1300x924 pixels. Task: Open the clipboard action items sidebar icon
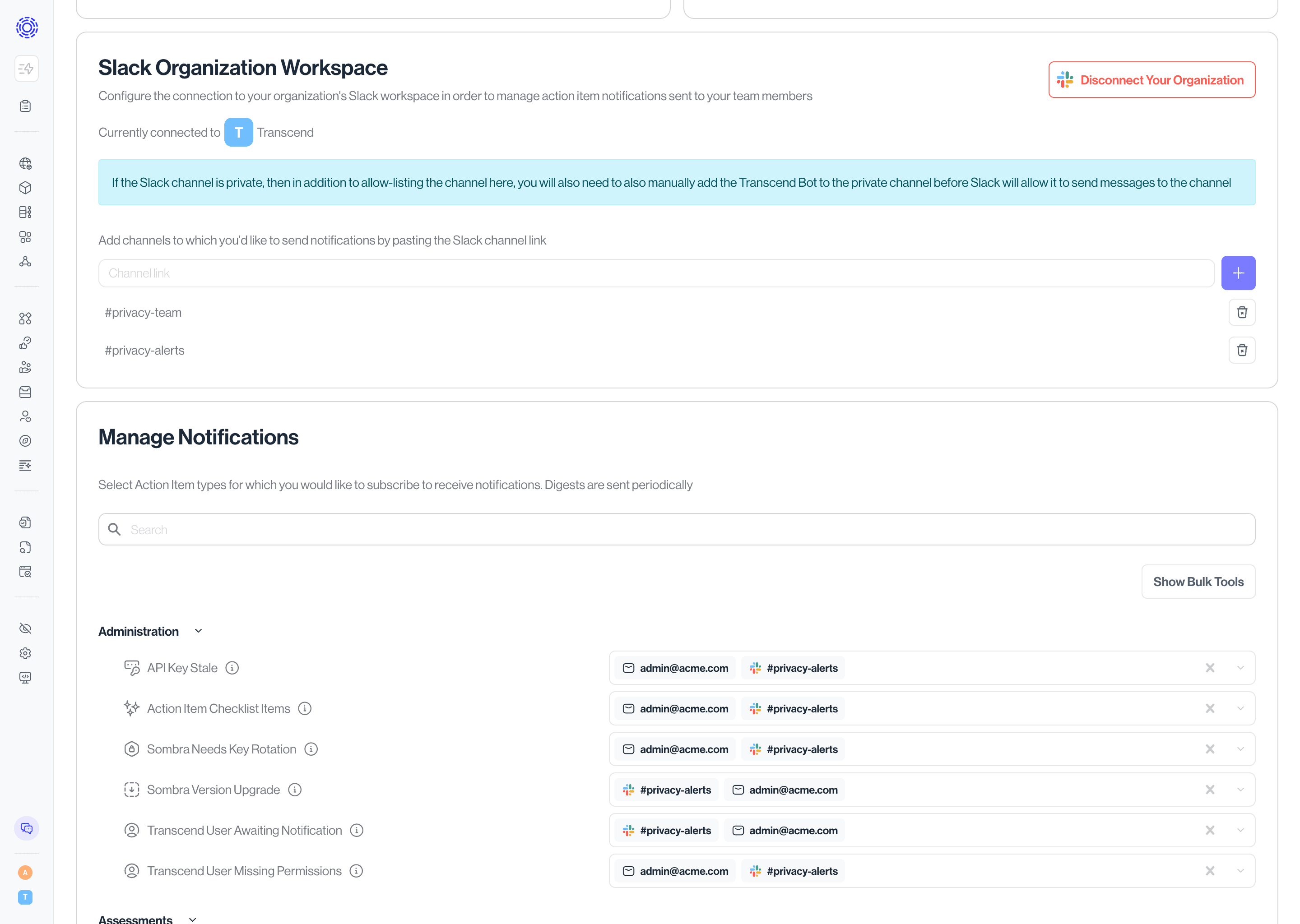[26, 106]
